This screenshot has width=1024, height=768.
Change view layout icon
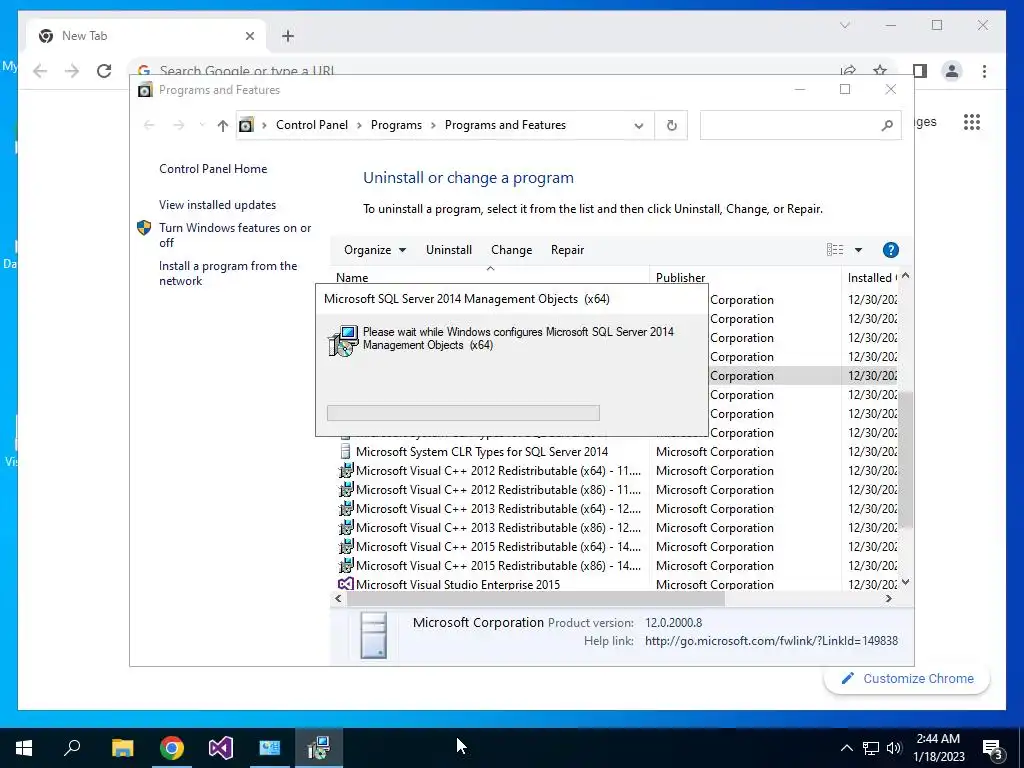tap(835, 249)
